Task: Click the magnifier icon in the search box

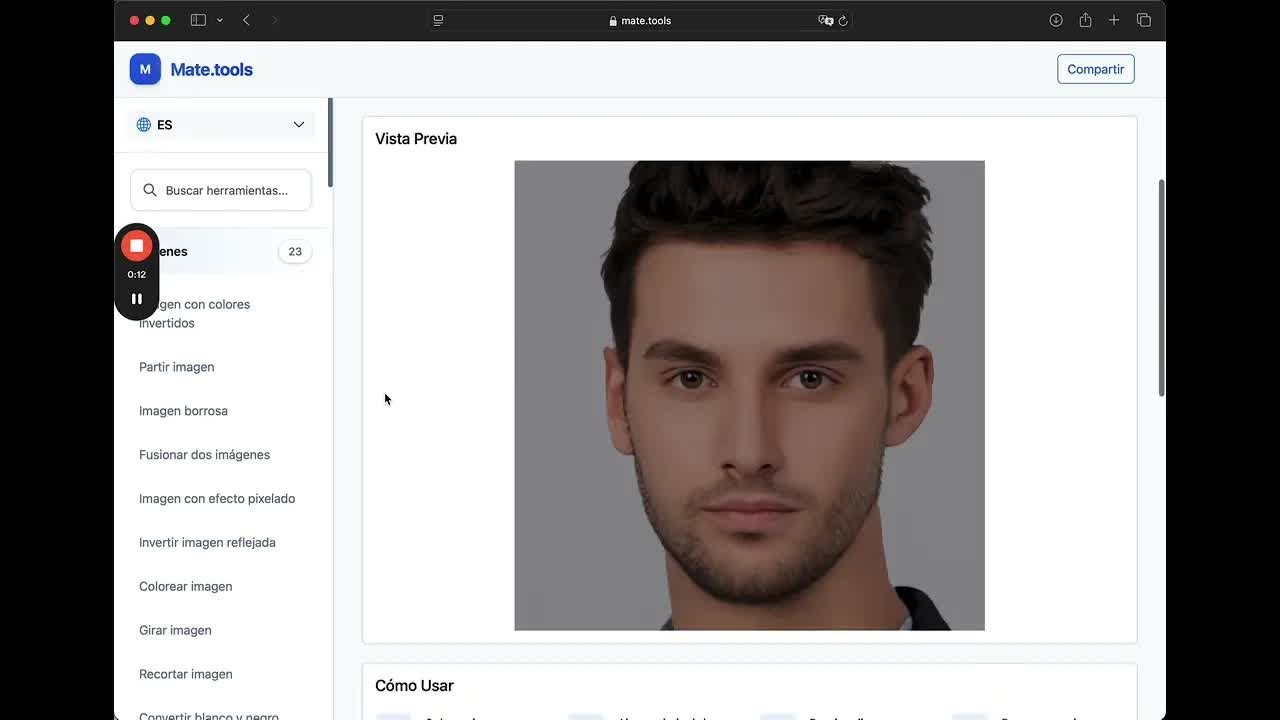Action: (x=150, y=190)
